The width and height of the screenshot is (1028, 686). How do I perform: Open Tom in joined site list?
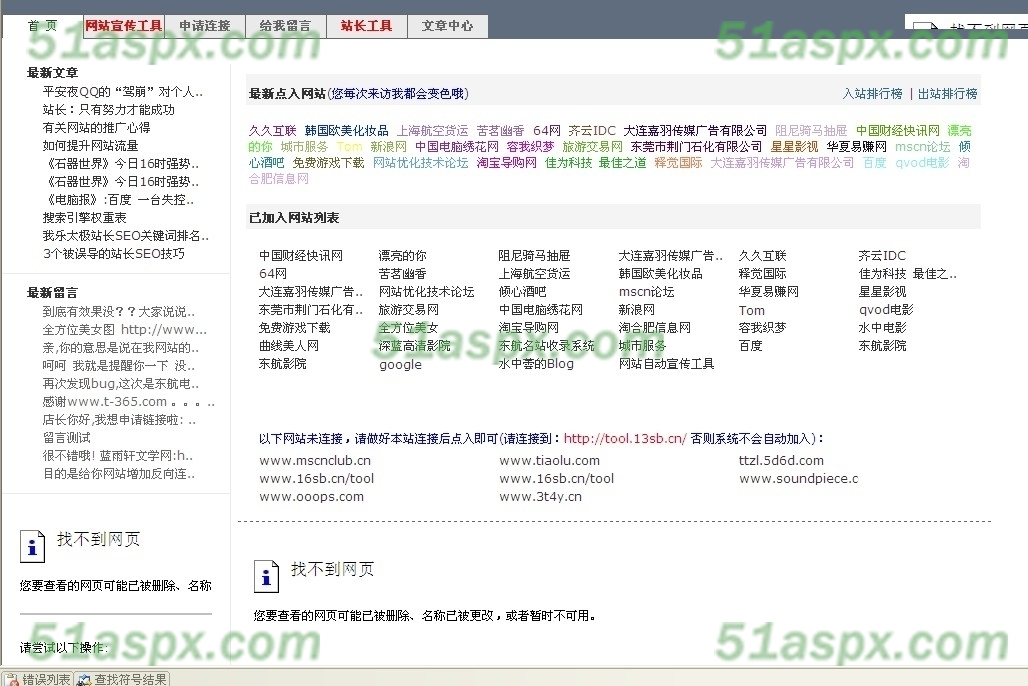coord(752,310)
